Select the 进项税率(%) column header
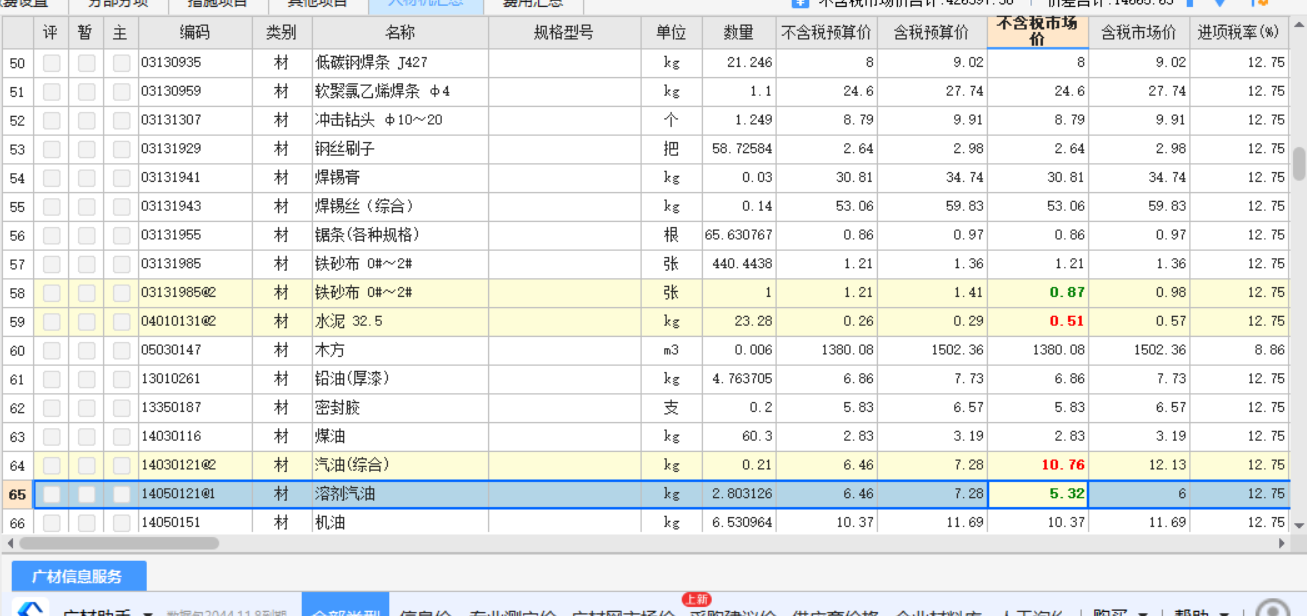 [1238, 33]
